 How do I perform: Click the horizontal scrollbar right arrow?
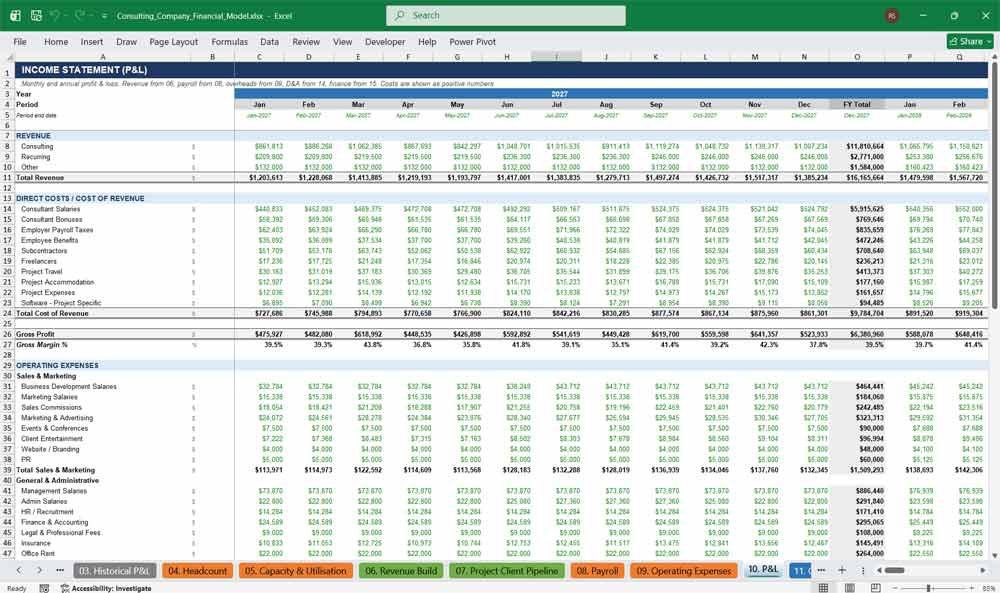pyautogui.click(x=983, y=570)
